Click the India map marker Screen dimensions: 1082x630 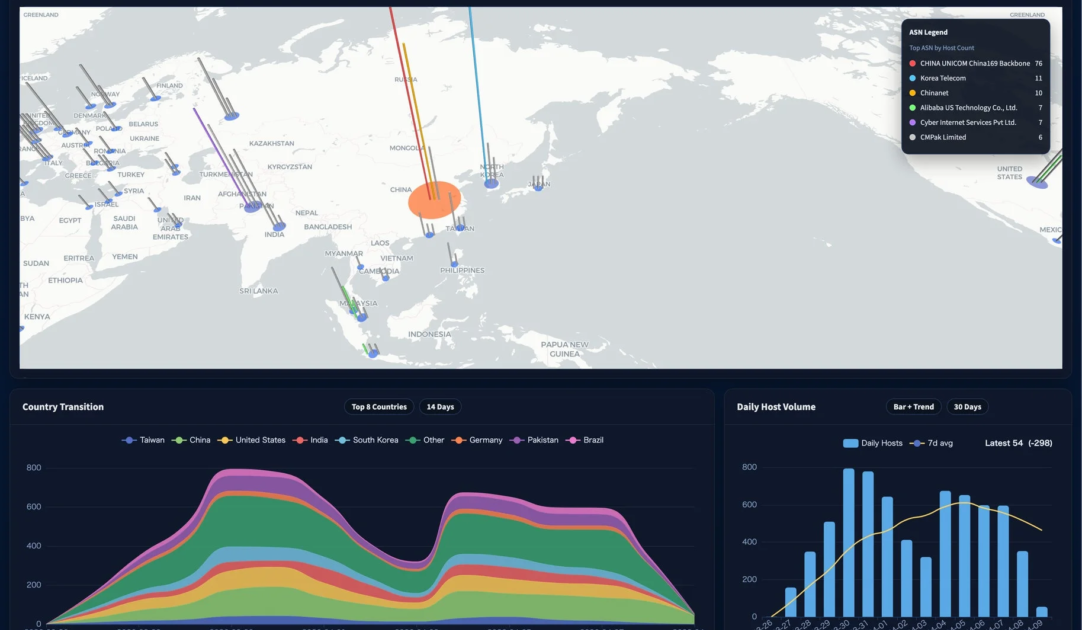(279, 227)
